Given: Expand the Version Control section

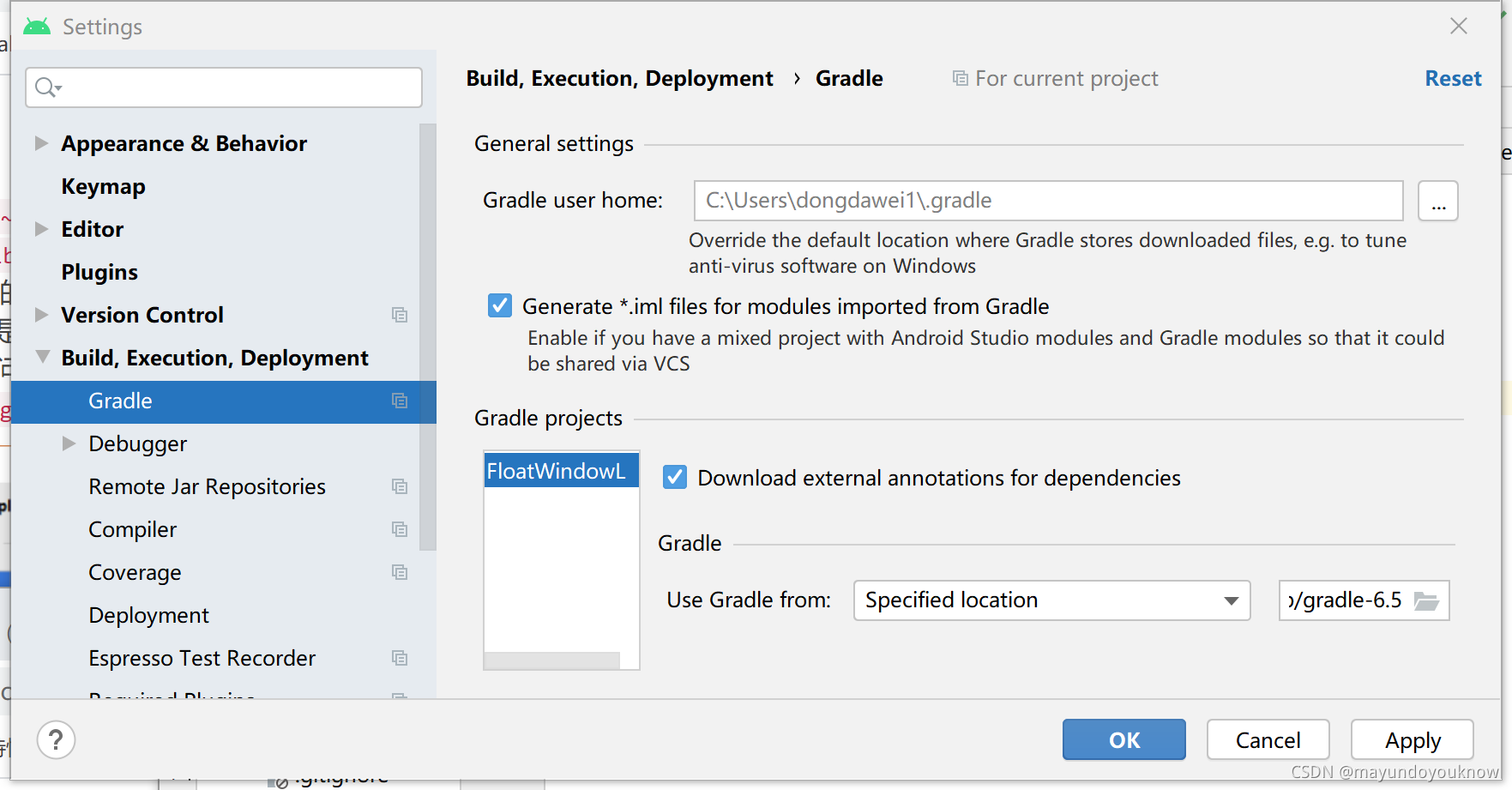Looking at the screenshot, I should point(41,315).
